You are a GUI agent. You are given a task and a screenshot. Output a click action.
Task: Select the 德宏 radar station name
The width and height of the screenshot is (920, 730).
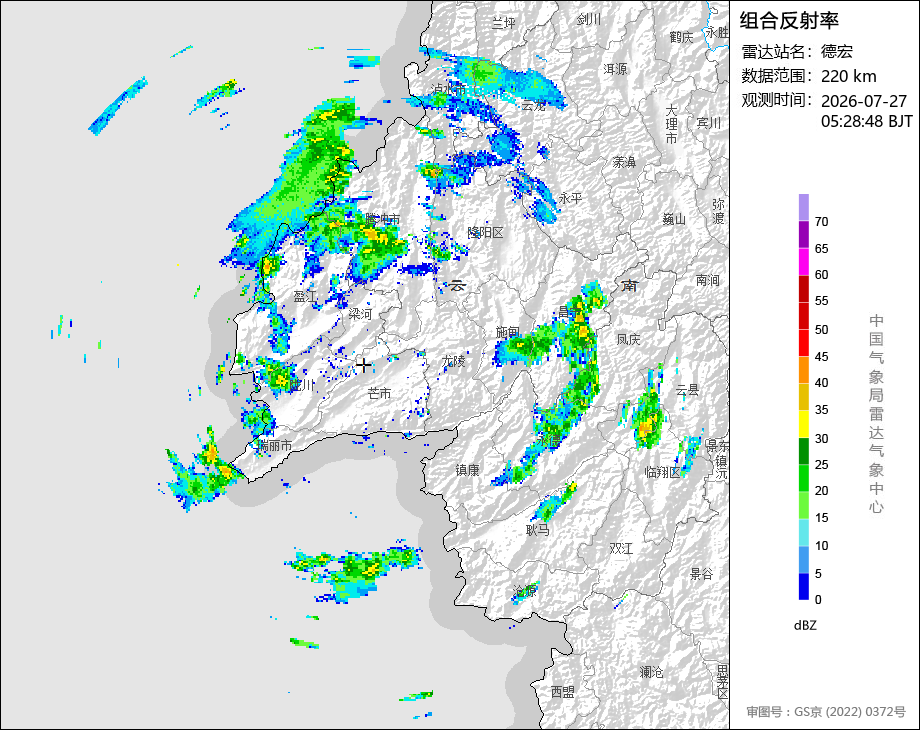click(x=837, y=52)
